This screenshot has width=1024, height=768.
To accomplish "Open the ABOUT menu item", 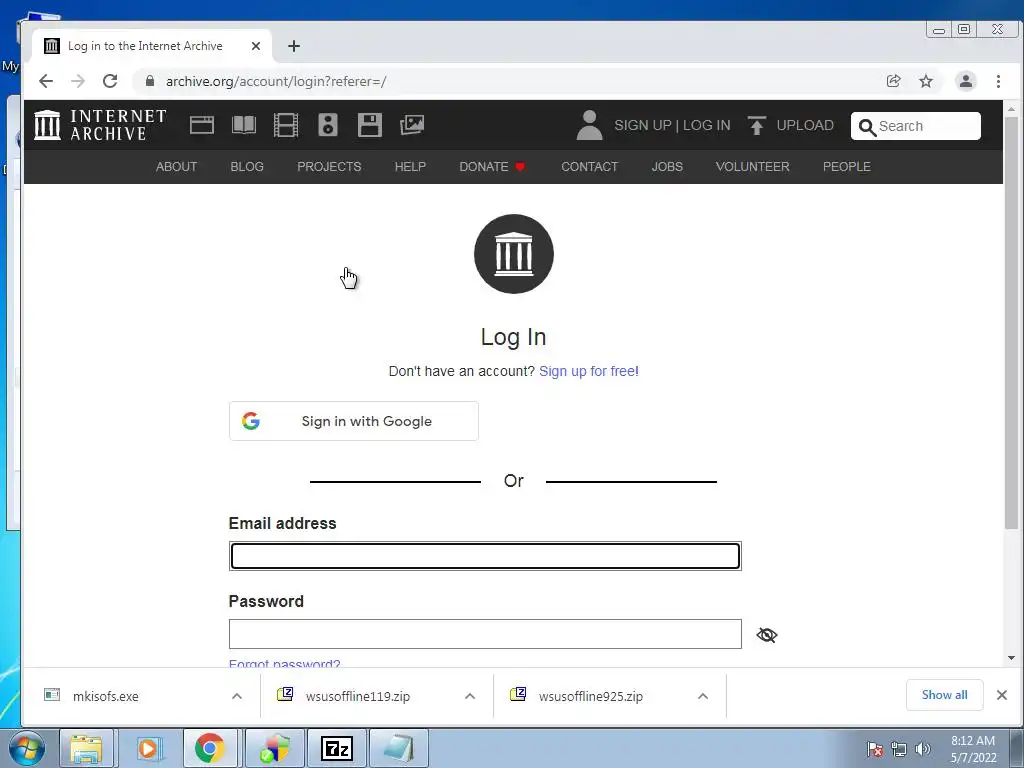I will point(176,167).
